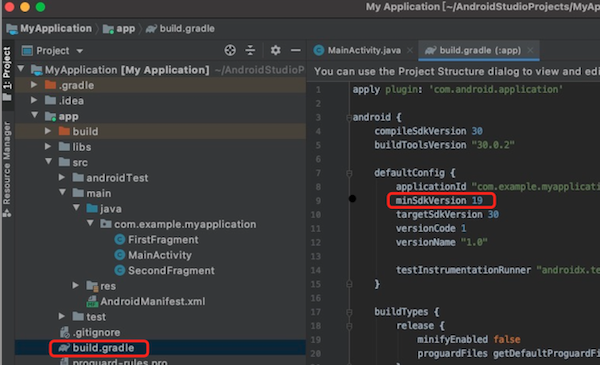
Task: Click the locate/select opened file target icon
Action: coord(230,50)
